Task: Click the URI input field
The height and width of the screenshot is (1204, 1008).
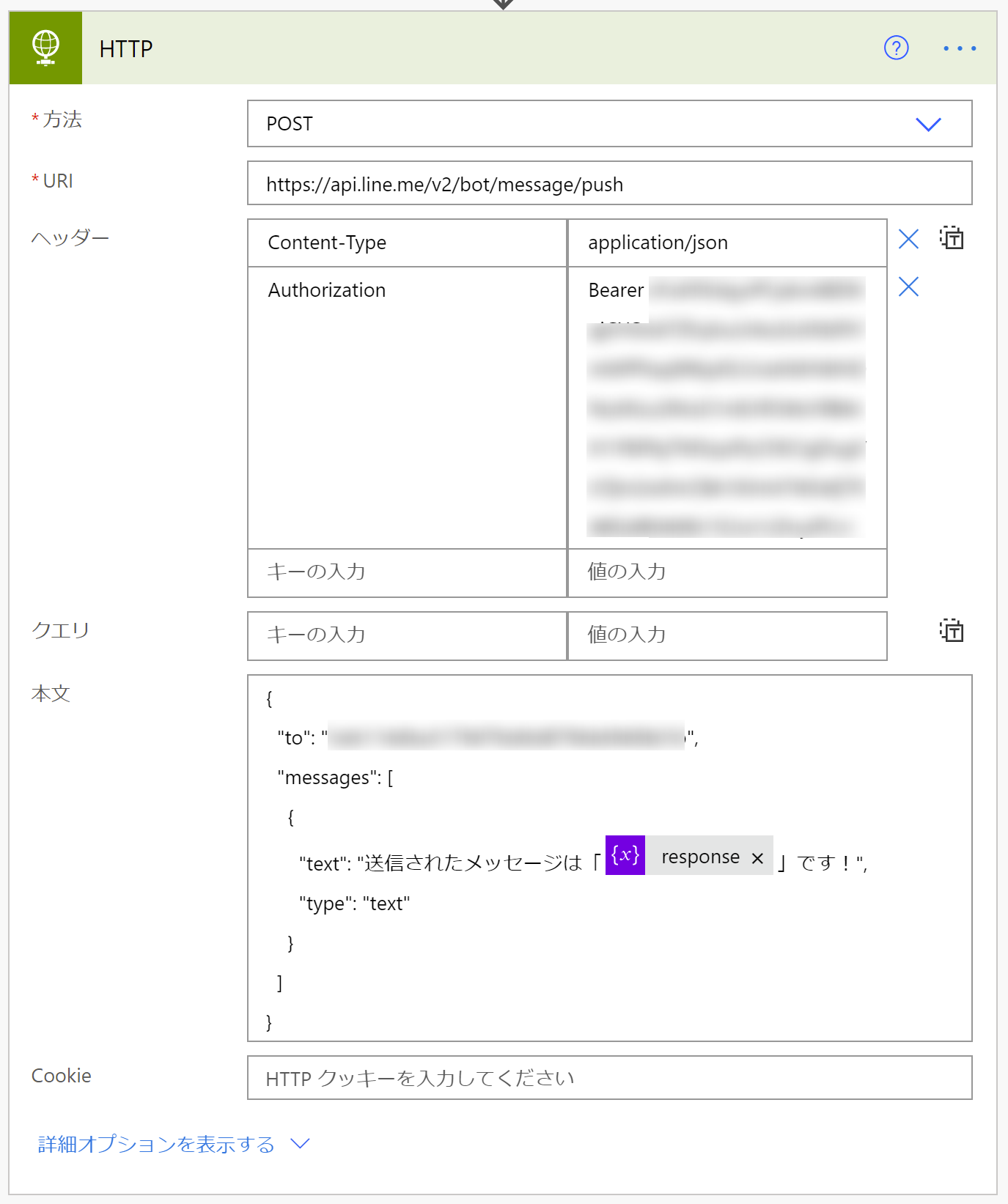Action: pyautogui.click(x=610, y=183)
